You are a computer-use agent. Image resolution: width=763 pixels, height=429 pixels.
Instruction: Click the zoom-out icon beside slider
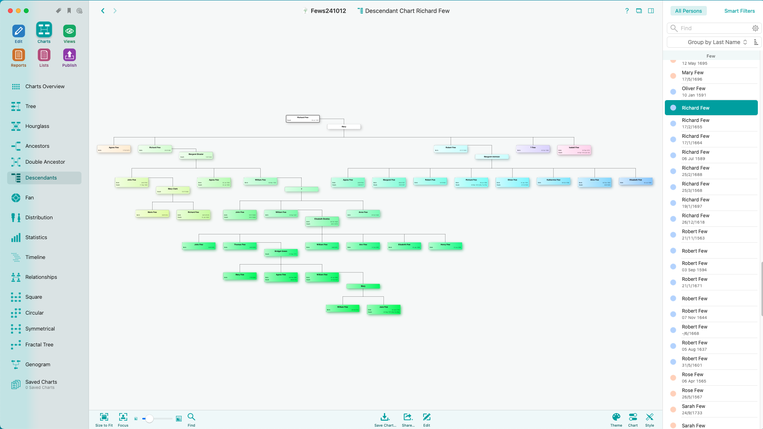coord(136,419)
